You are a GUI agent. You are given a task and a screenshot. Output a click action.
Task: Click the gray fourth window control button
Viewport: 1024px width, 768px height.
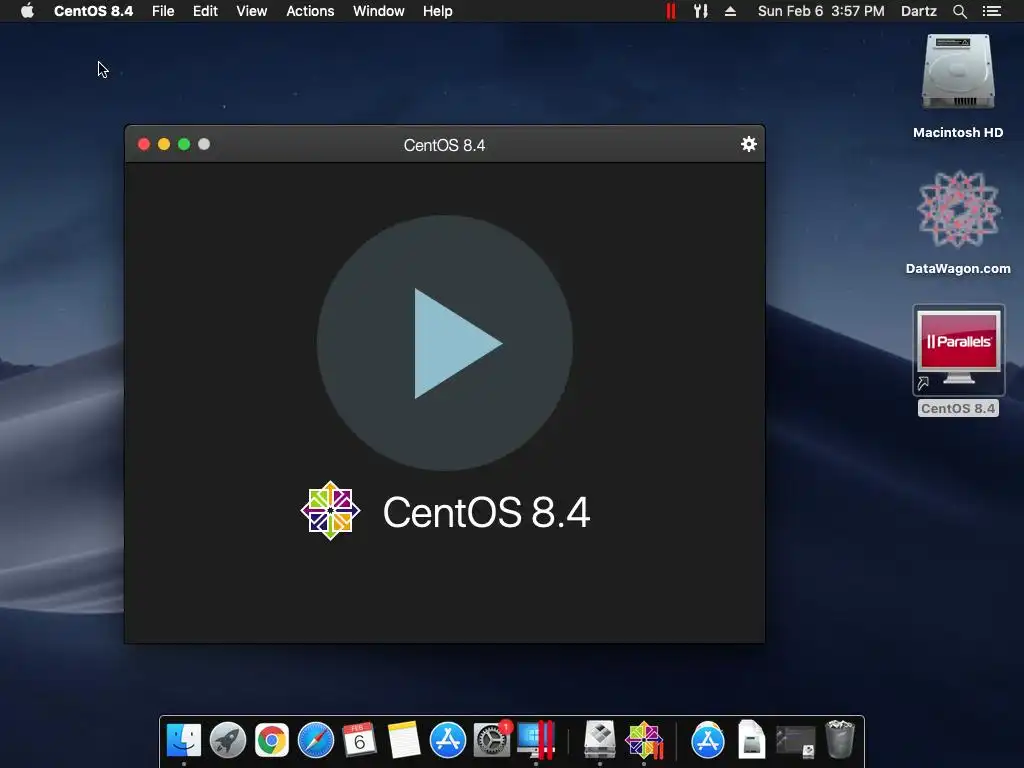[x=204, y=144]
